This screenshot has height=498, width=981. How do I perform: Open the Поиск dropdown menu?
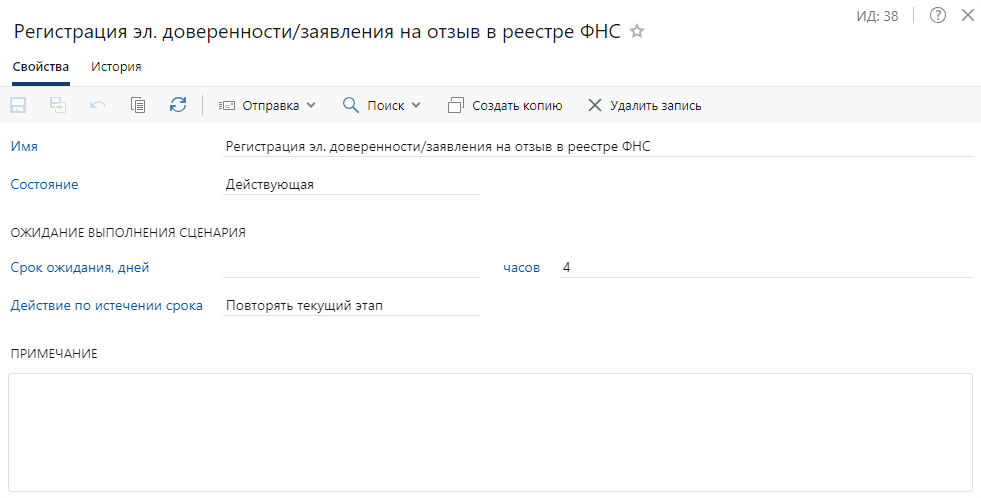coord(382,105)
